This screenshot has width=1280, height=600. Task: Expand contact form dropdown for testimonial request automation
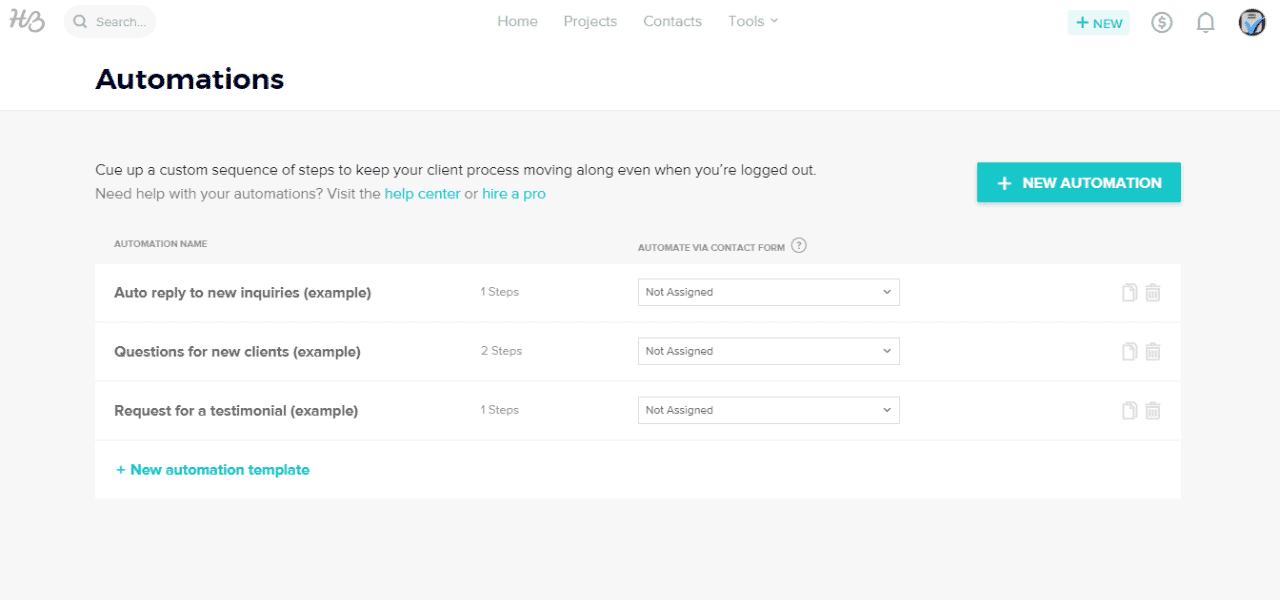768,410
